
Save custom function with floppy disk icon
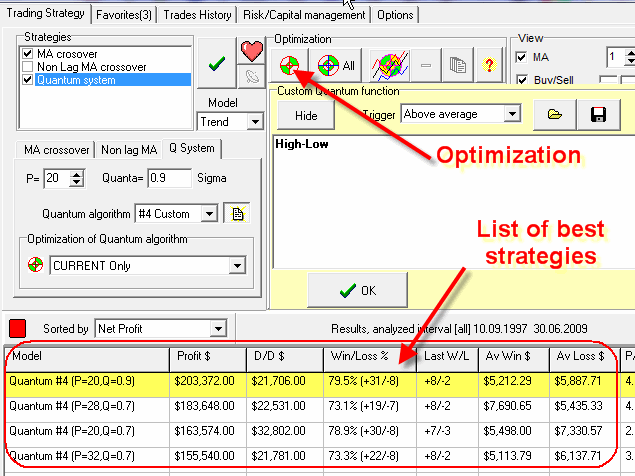pyautogui.click(x=598, y=115)
